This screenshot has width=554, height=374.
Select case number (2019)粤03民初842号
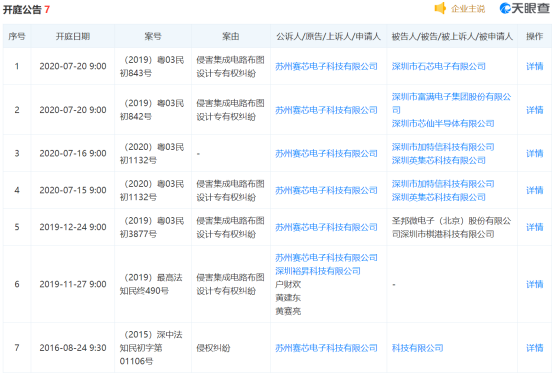point(152,110)
